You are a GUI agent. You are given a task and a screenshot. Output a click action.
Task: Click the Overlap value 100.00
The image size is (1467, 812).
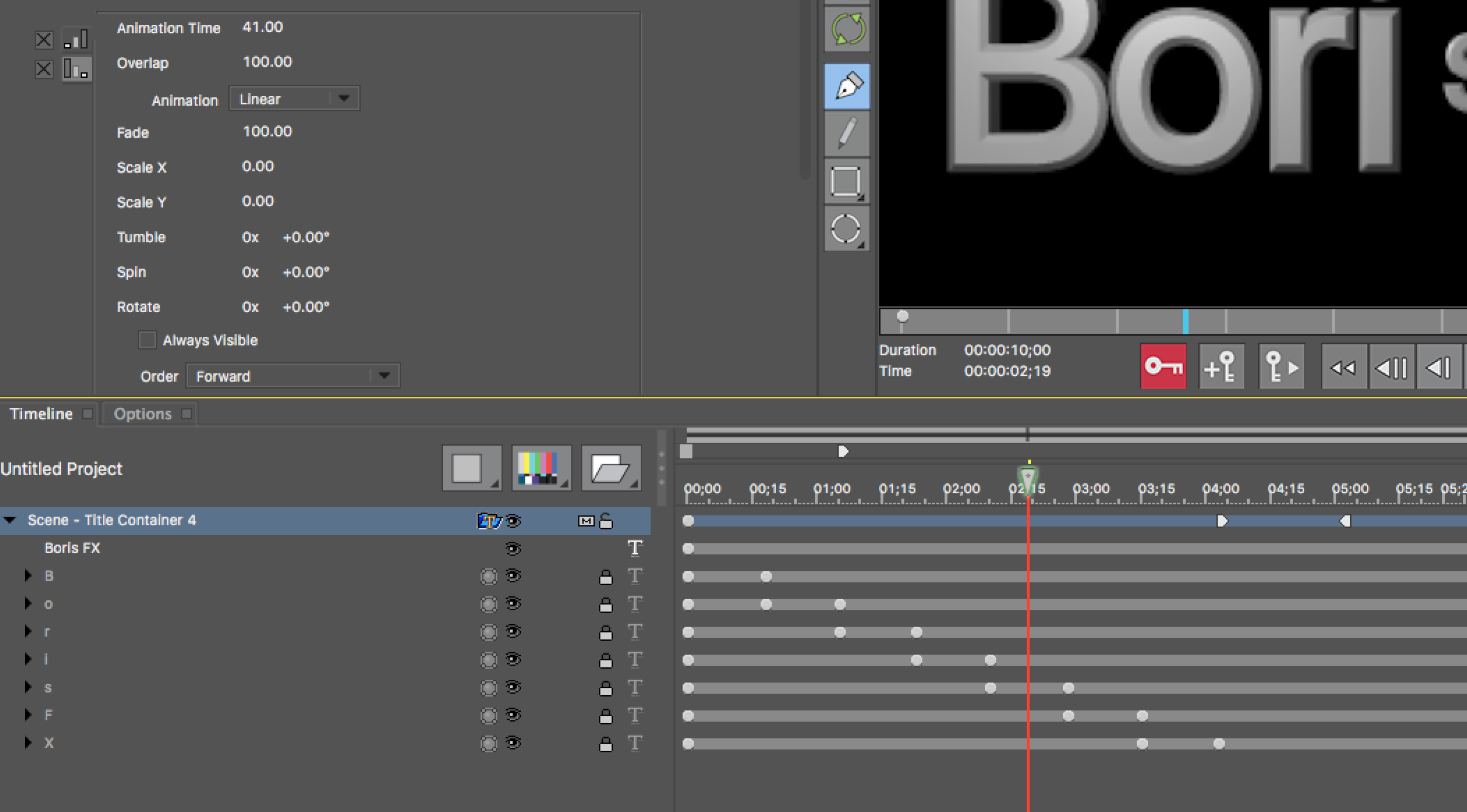267,62
